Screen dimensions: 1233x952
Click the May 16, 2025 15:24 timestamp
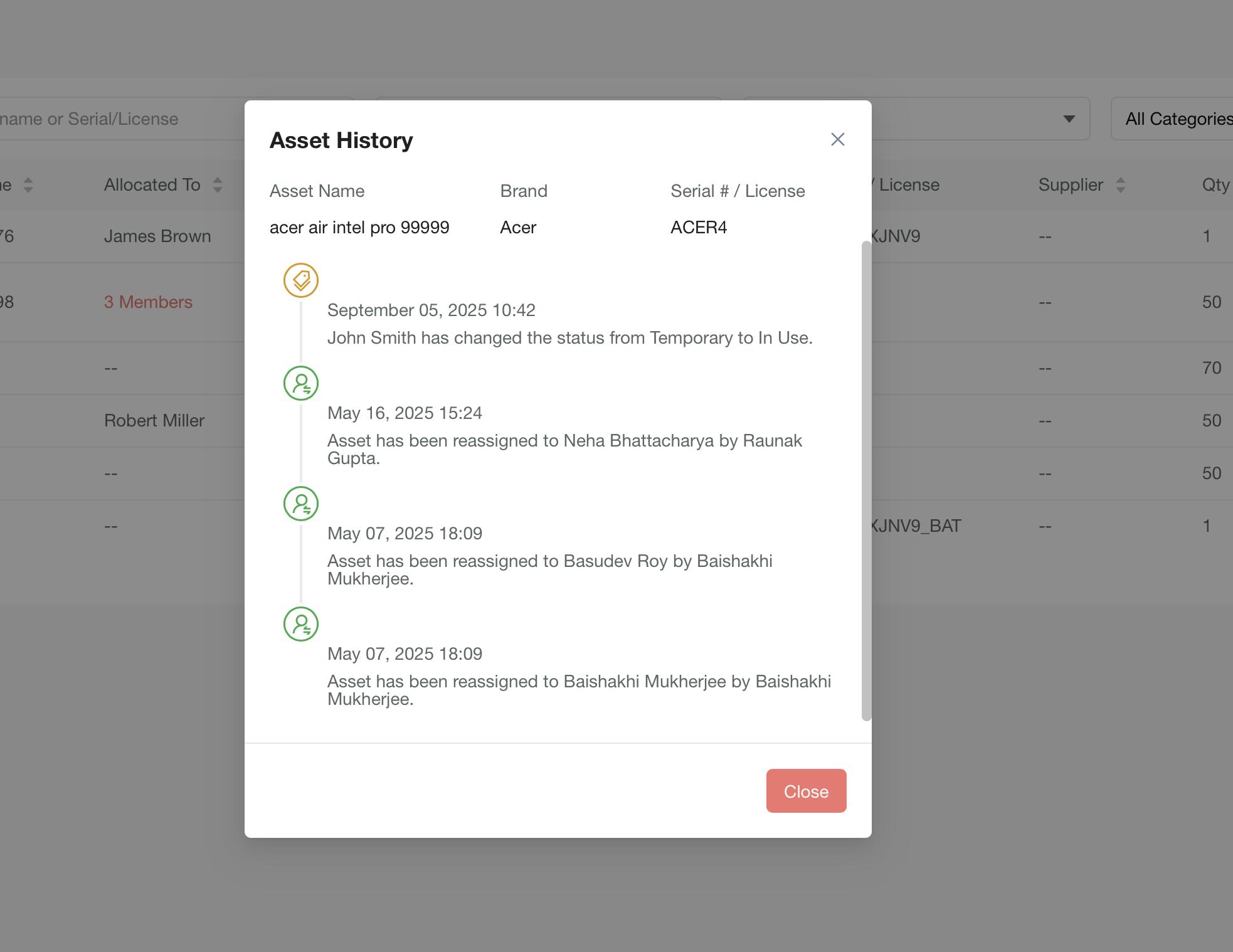pyautogui.click(x=405, y=413)
